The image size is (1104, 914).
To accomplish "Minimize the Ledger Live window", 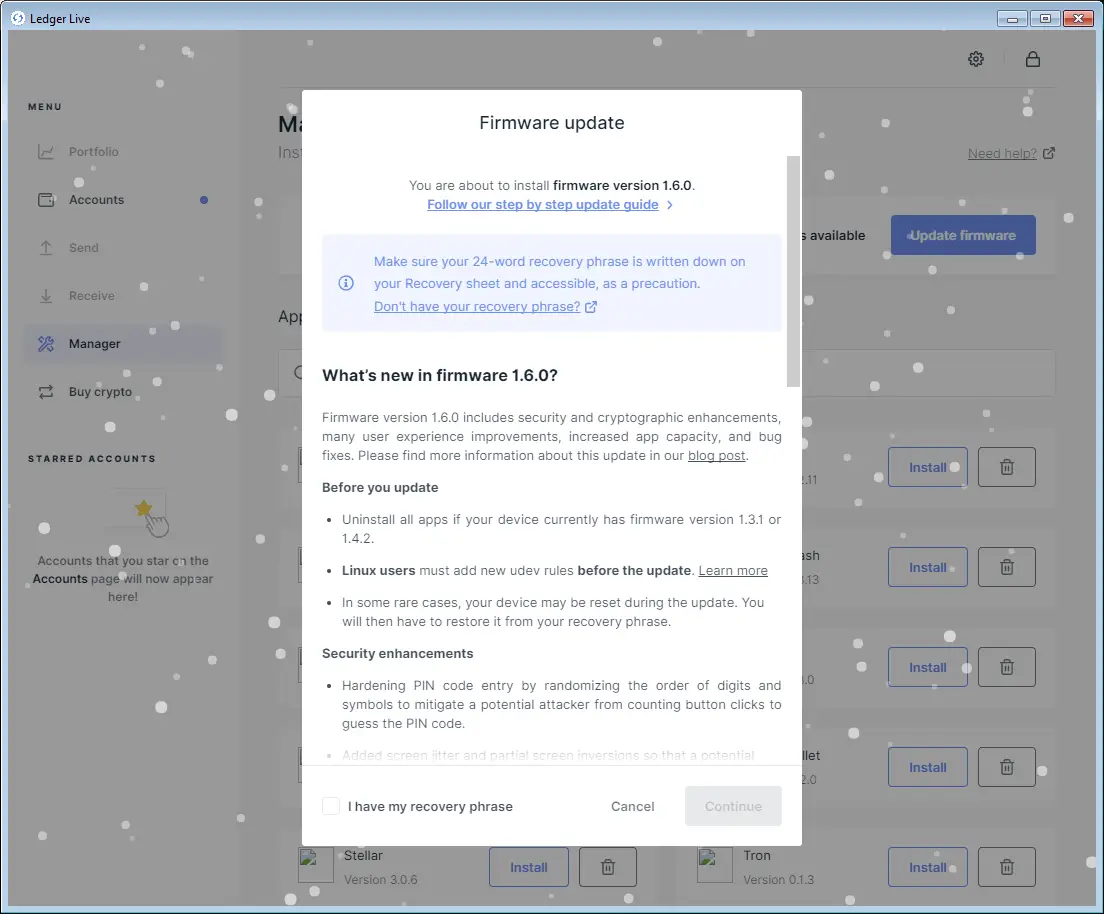I will [x=1012, y=19].
